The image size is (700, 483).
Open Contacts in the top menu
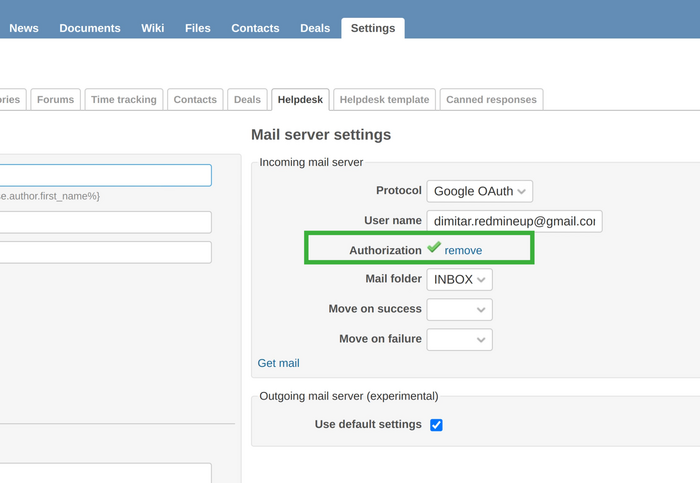click(255, 28)
